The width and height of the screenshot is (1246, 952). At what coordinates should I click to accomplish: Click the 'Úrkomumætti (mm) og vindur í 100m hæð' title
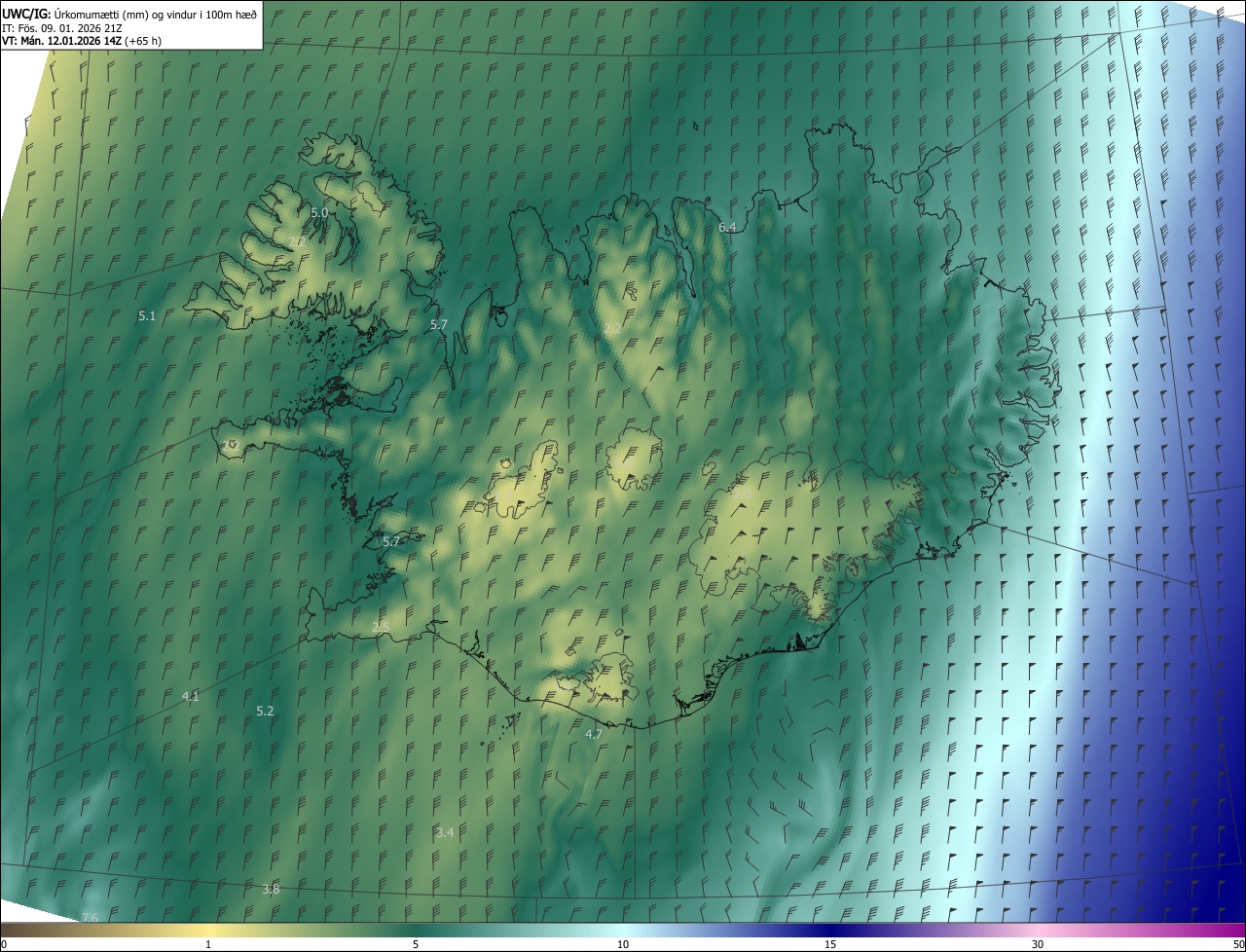(155, 13)
